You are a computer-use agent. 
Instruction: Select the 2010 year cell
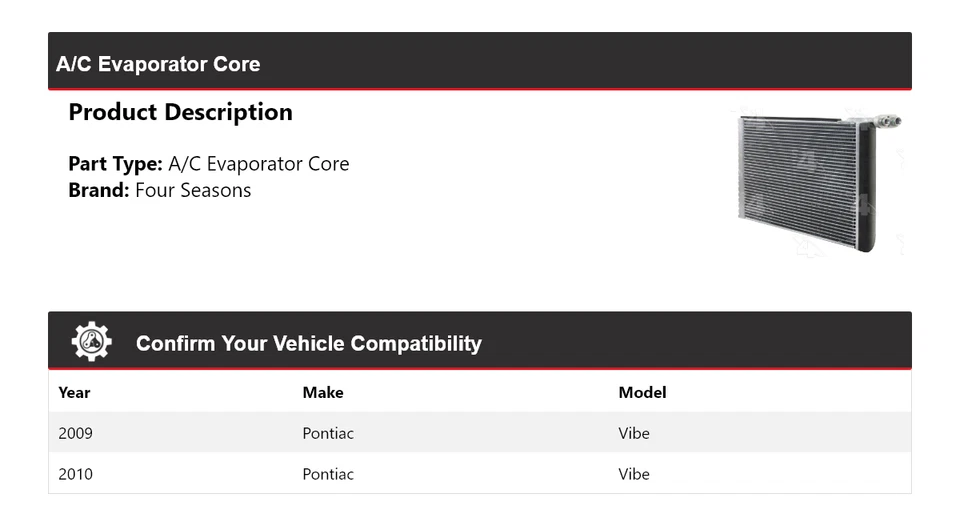tap(76, 474)
